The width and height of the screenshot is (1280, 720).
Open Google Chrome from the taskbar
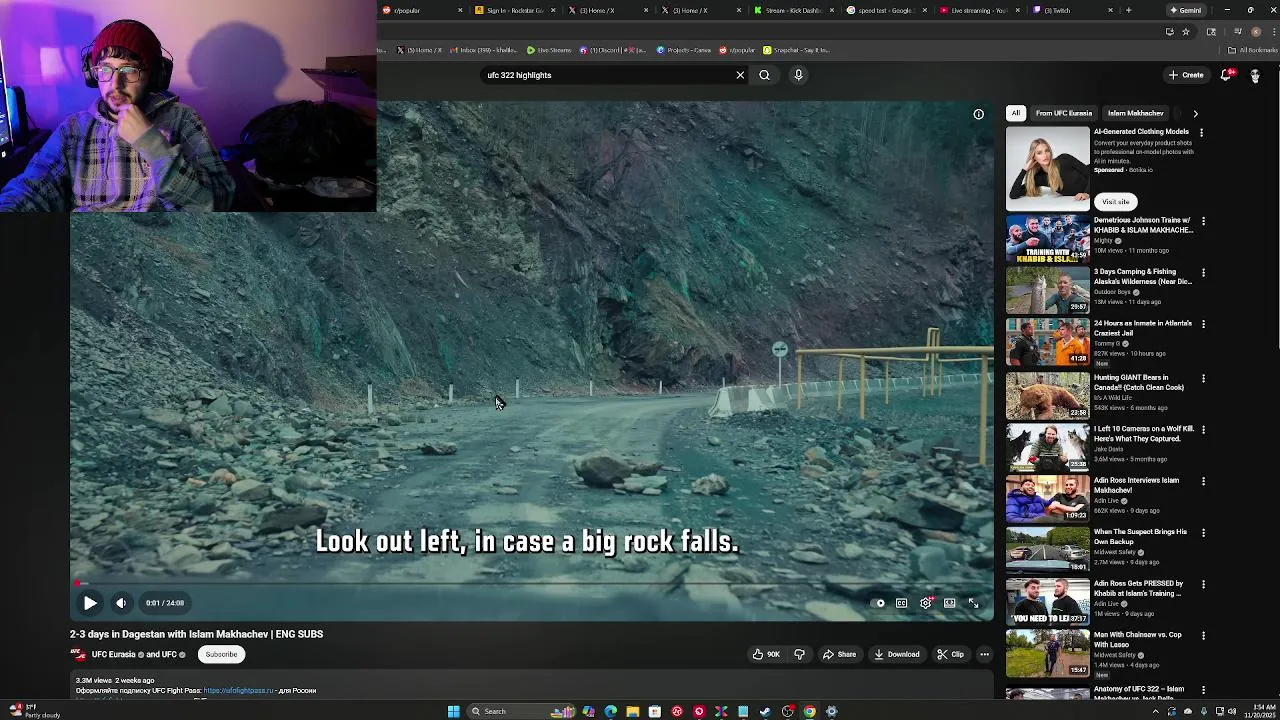(809, 711)
